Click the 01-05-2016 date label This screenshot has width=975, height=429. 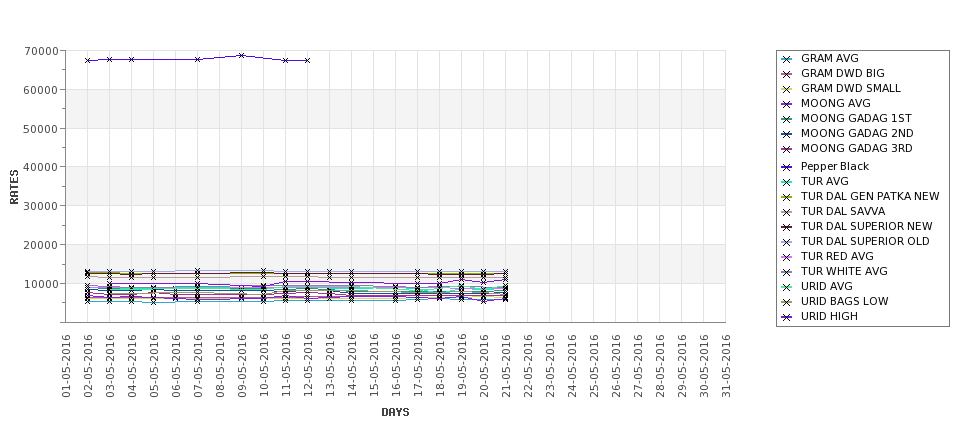click(x=66, y=366)
